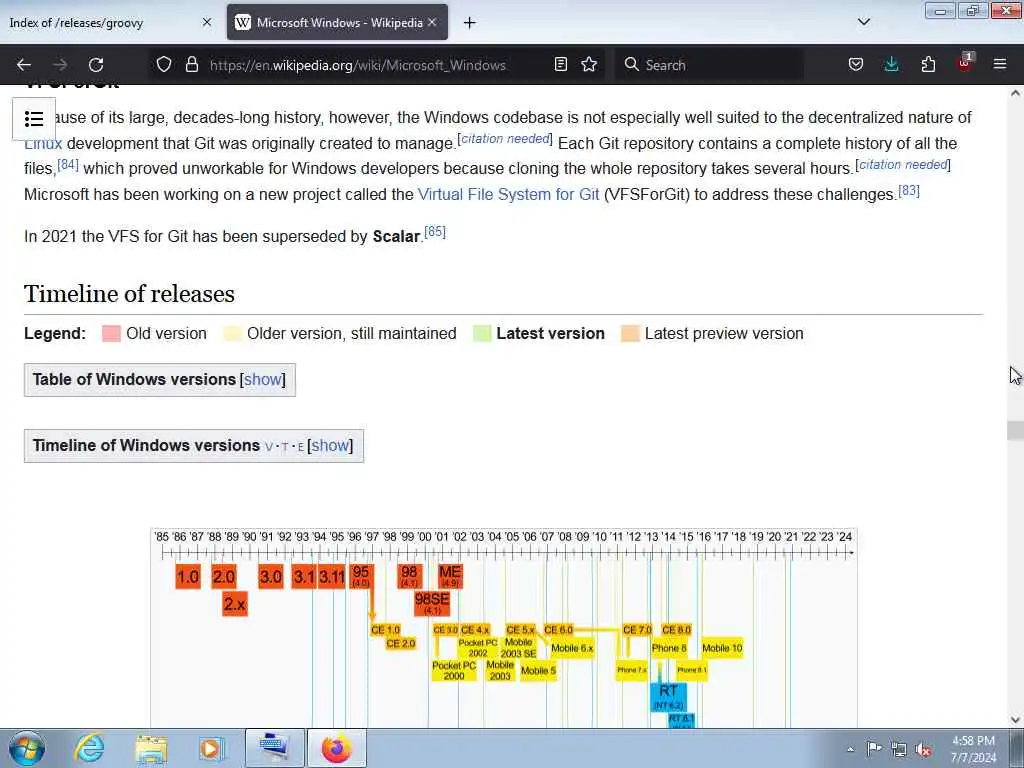Click the Timeline of releases heading
The height and width of the screenshot is (768, 1024).
(x=129, y=294)
